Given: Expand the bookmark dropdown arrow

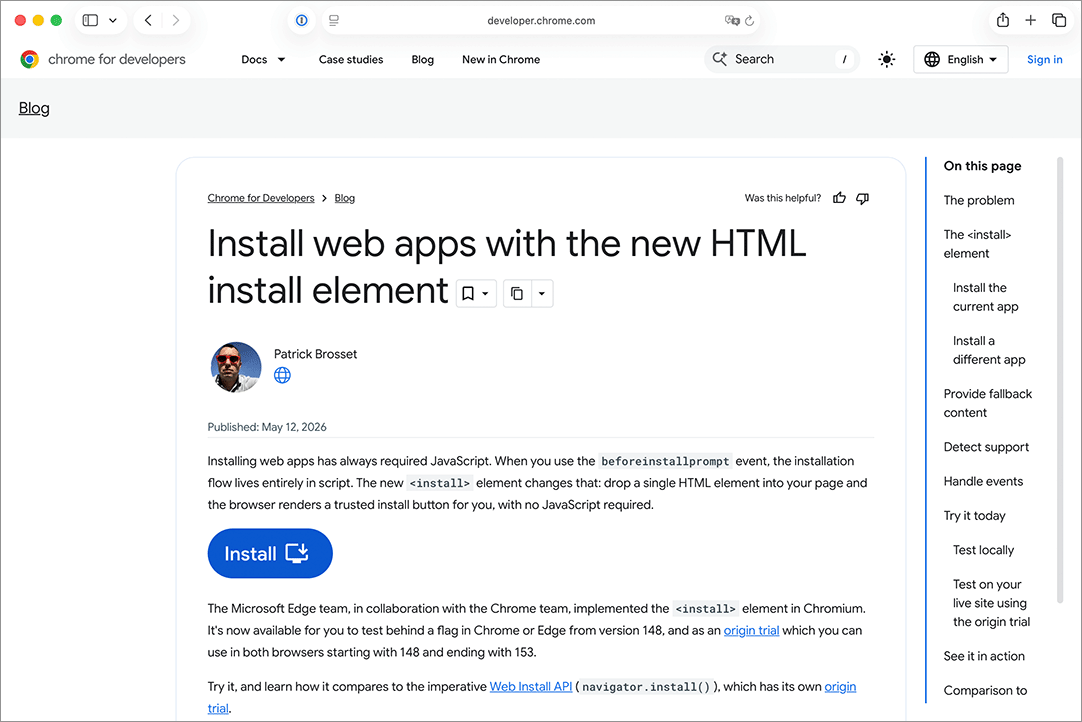Looking at the screenshot, I should click(486, 293).
